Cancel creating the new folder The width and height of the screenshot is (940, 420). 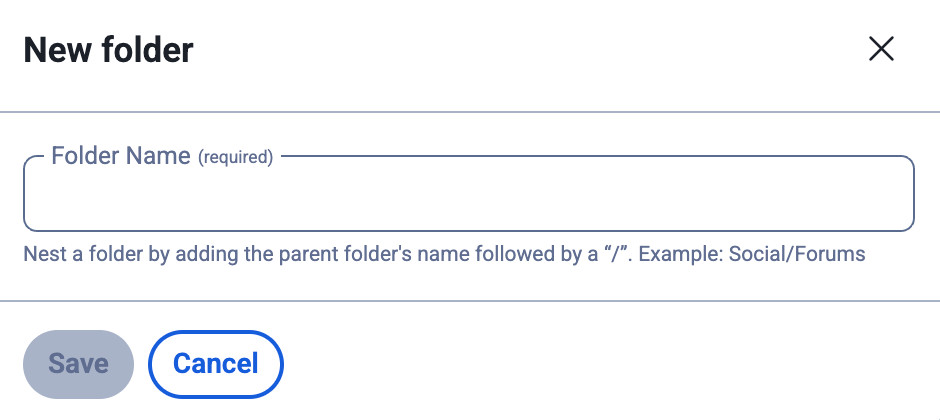click(215, 363)
